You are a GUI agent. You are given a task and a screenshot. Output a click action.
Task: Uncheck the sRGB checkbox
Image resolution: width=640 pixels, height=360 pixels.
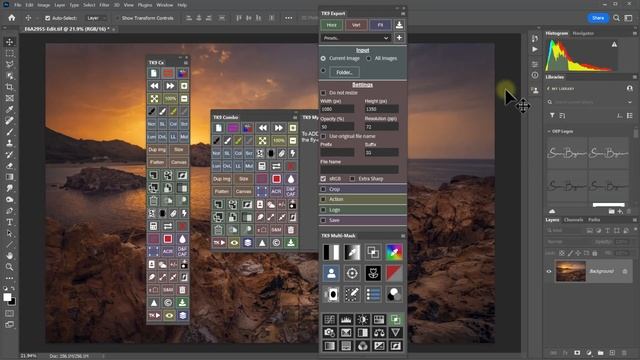(x=323, y=179)
